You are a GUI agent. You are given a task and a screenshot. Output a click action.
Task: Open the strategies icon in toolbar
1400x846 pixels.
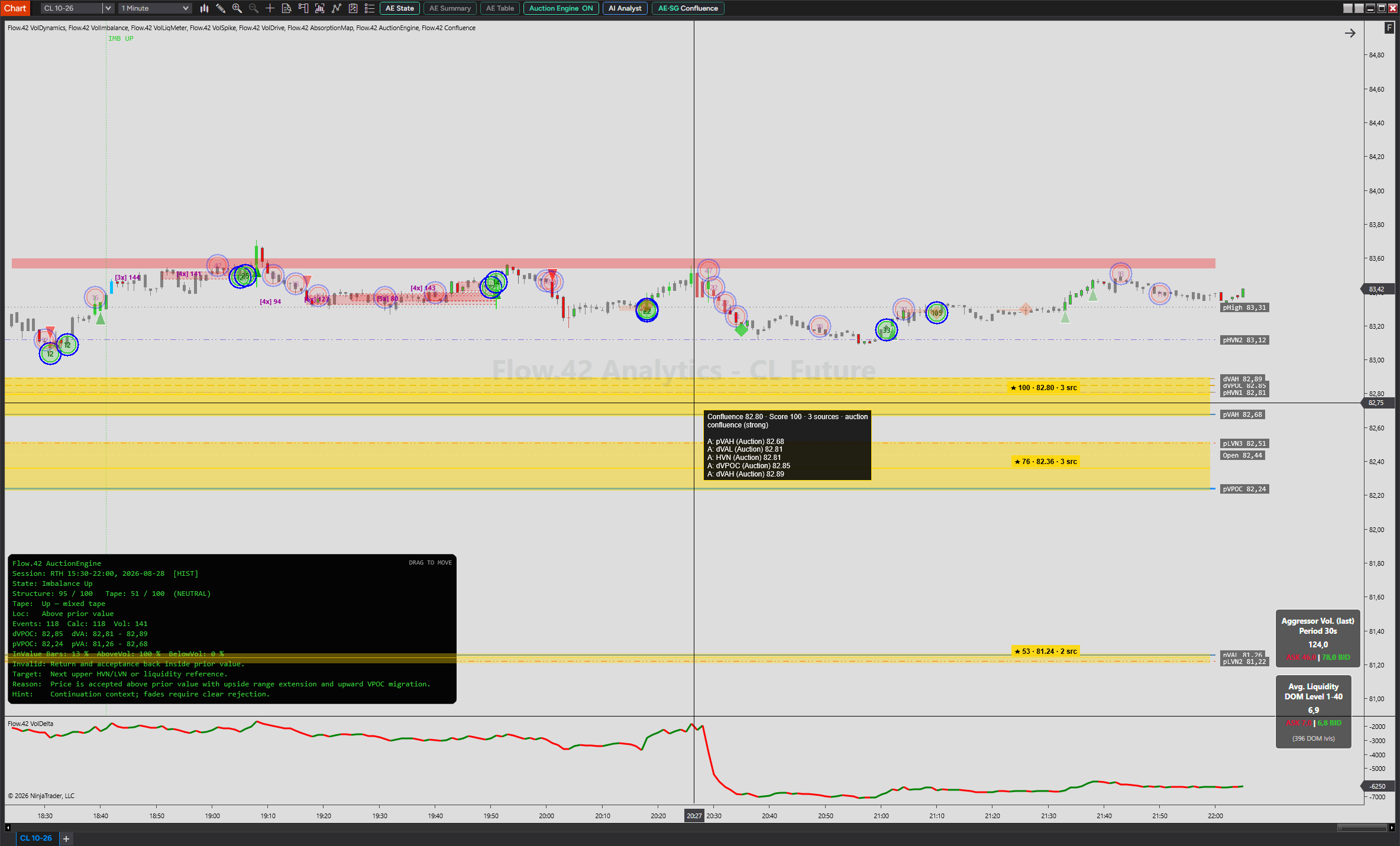(337, 8)
